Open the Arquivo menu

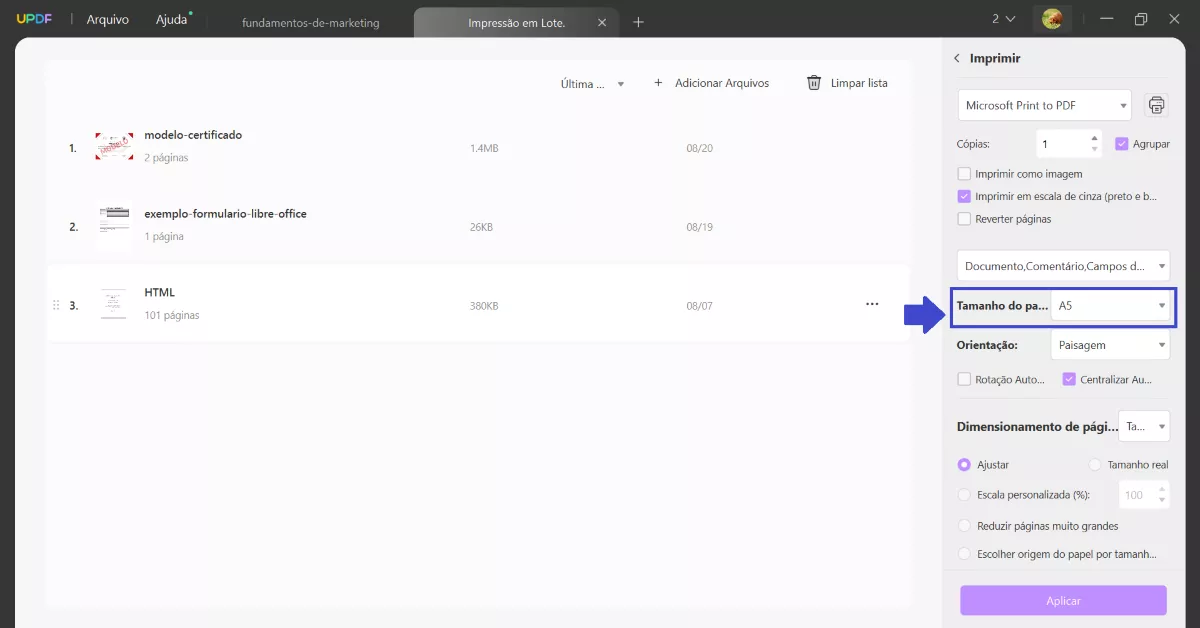point(106,18)
